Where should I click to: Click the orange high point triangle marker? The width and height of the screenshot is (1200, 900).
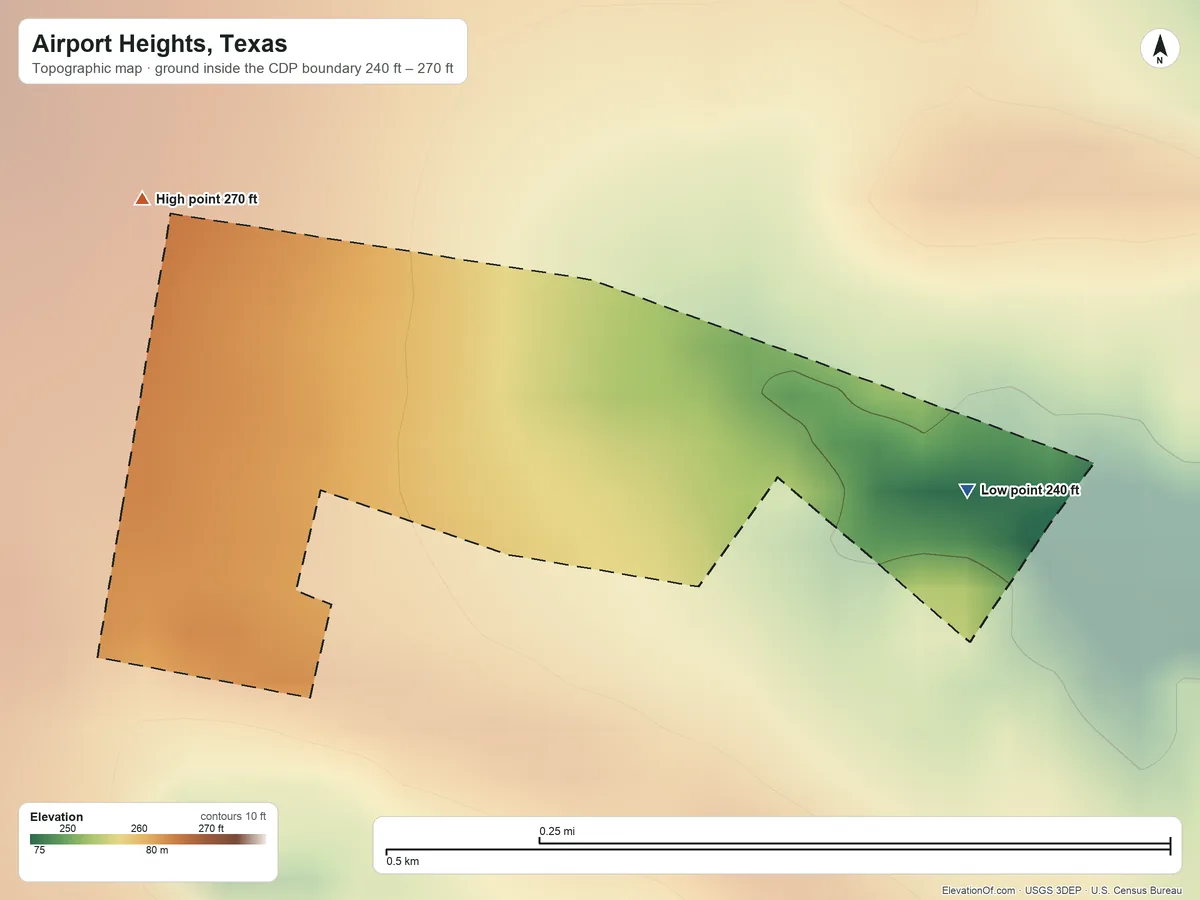[142, 199]
